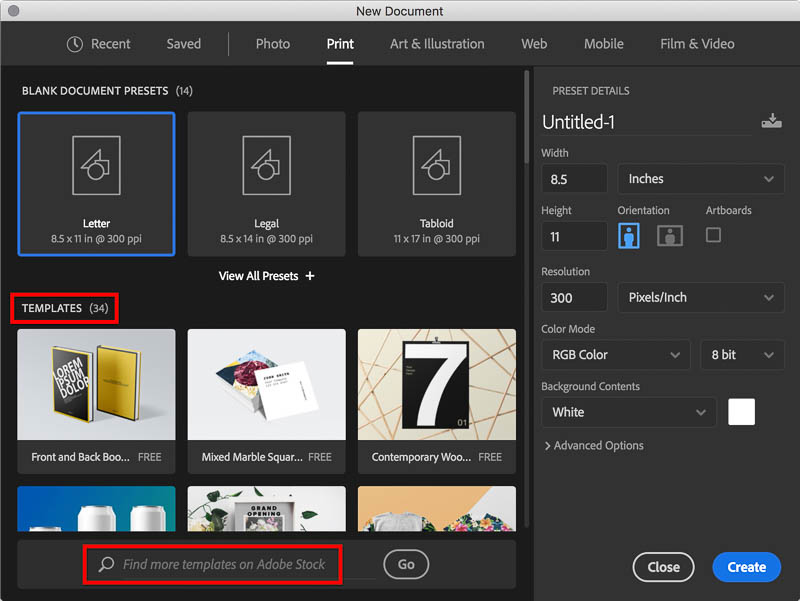Viewport: 800px width, 601px height.
Task: Click the Letter preset card label
Action: 96,223
